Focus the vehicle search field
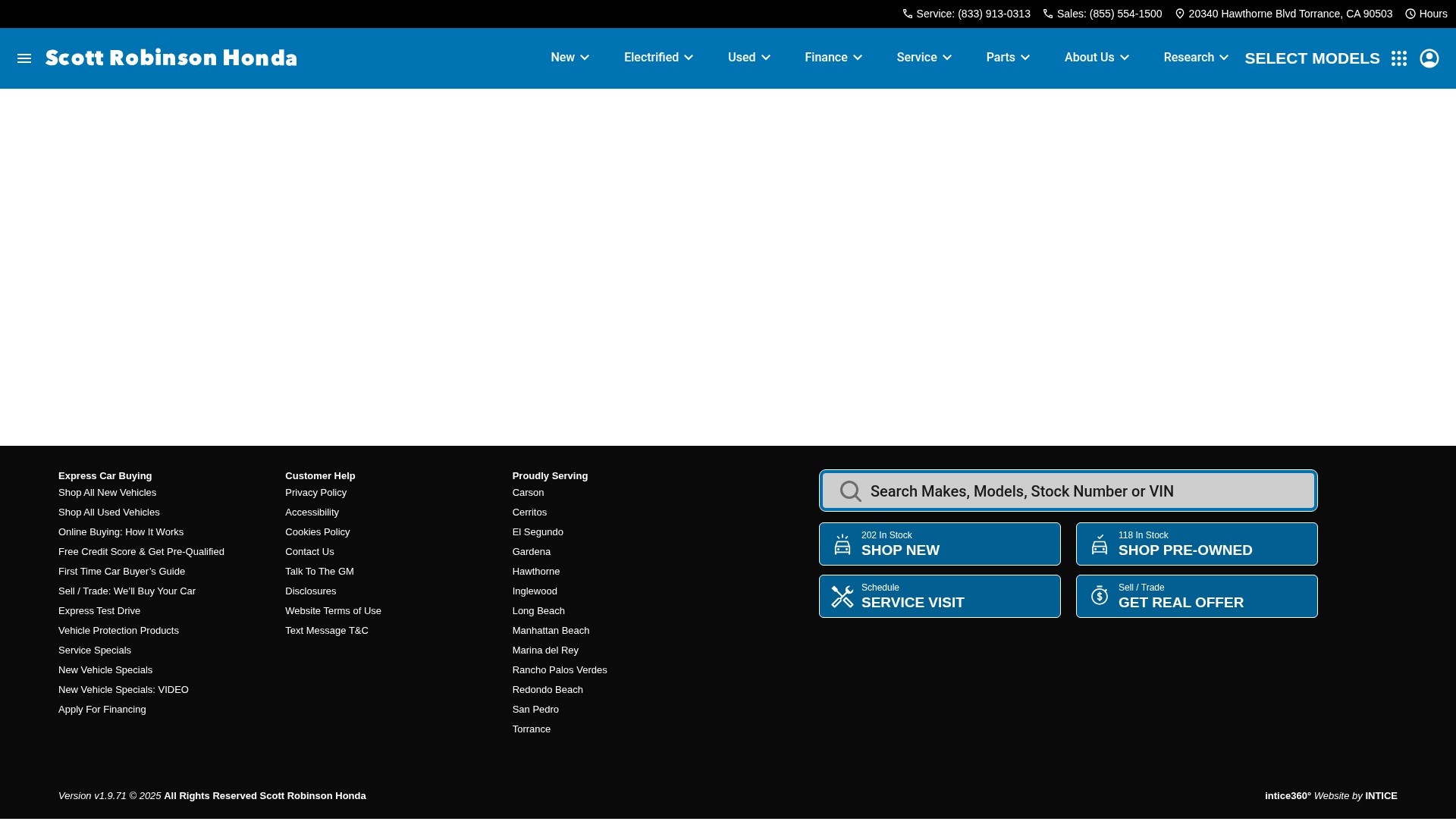 coord(1068,491)
